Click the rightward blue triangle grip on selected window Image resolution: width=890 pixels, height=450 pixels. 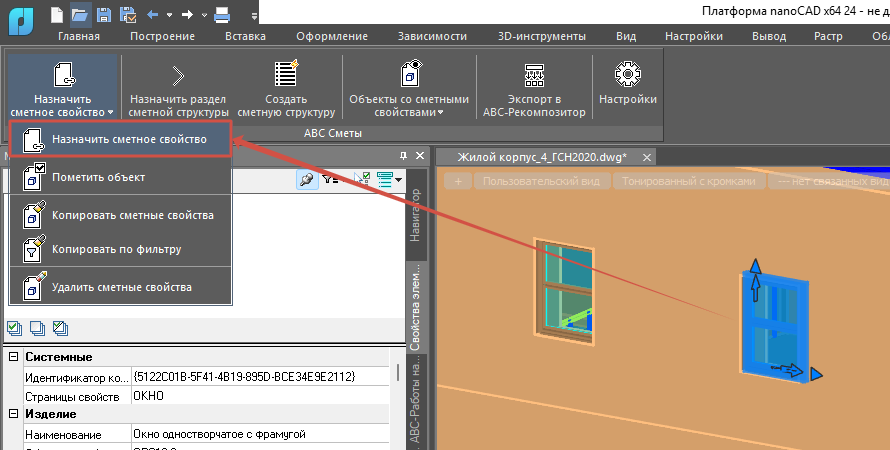[x=816, y=374]
